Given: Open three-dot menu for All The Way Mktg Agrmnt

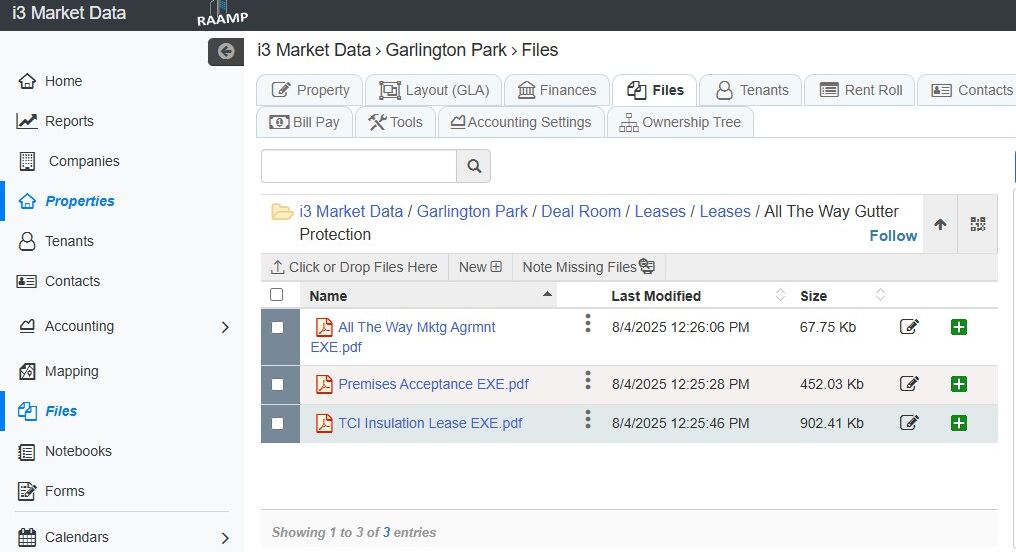Looking at the screenshot, I should tap(588, 322).
